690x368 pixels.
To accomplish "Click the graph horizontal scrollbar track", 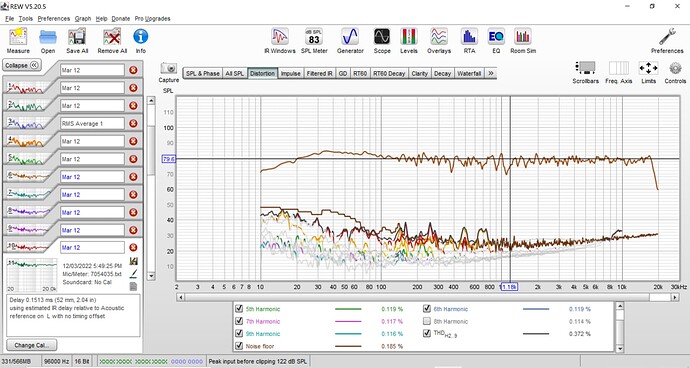I will [427, 297].
